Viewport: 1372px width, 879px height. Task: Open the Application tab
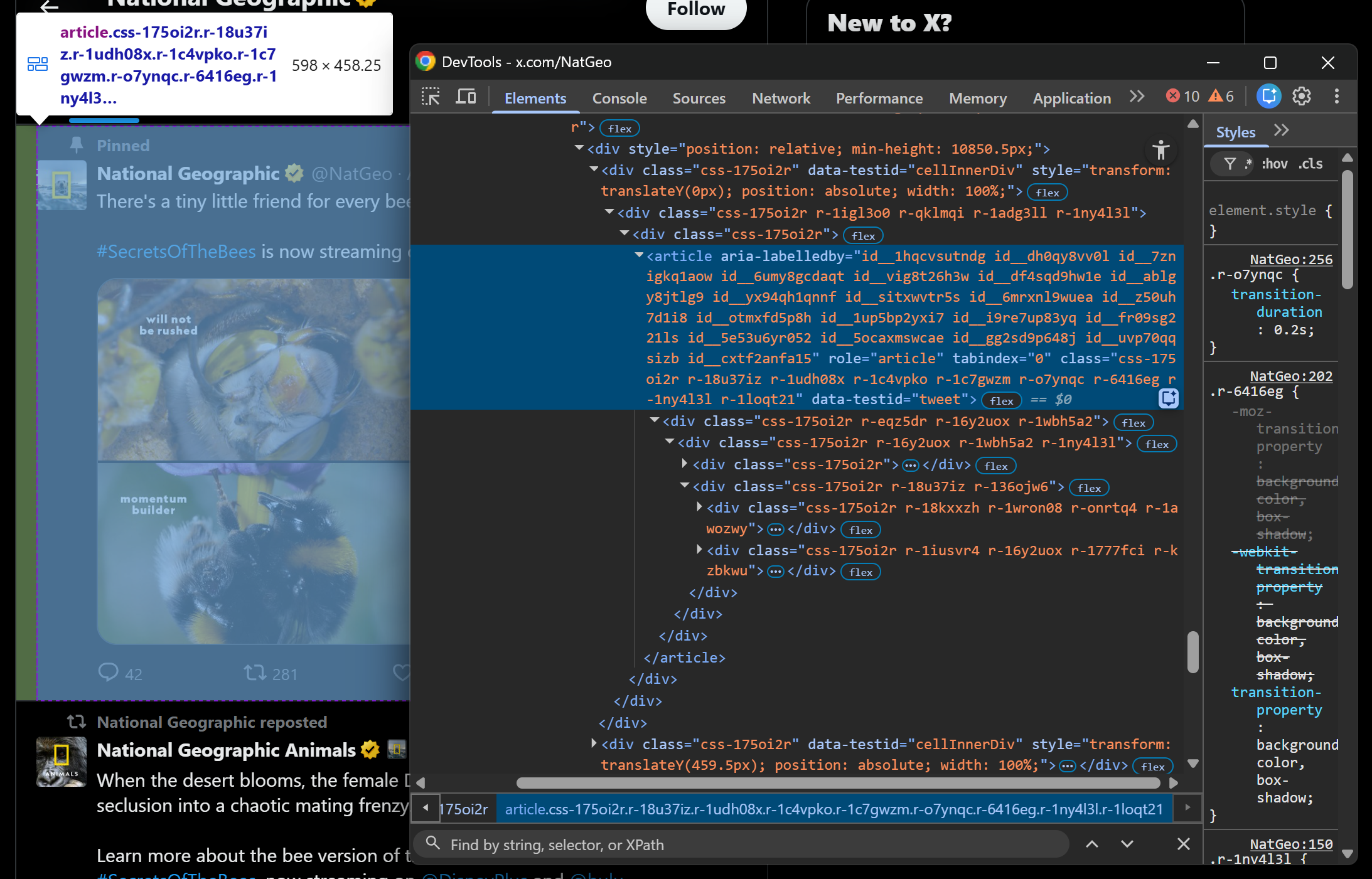(x=1072, y=98)
